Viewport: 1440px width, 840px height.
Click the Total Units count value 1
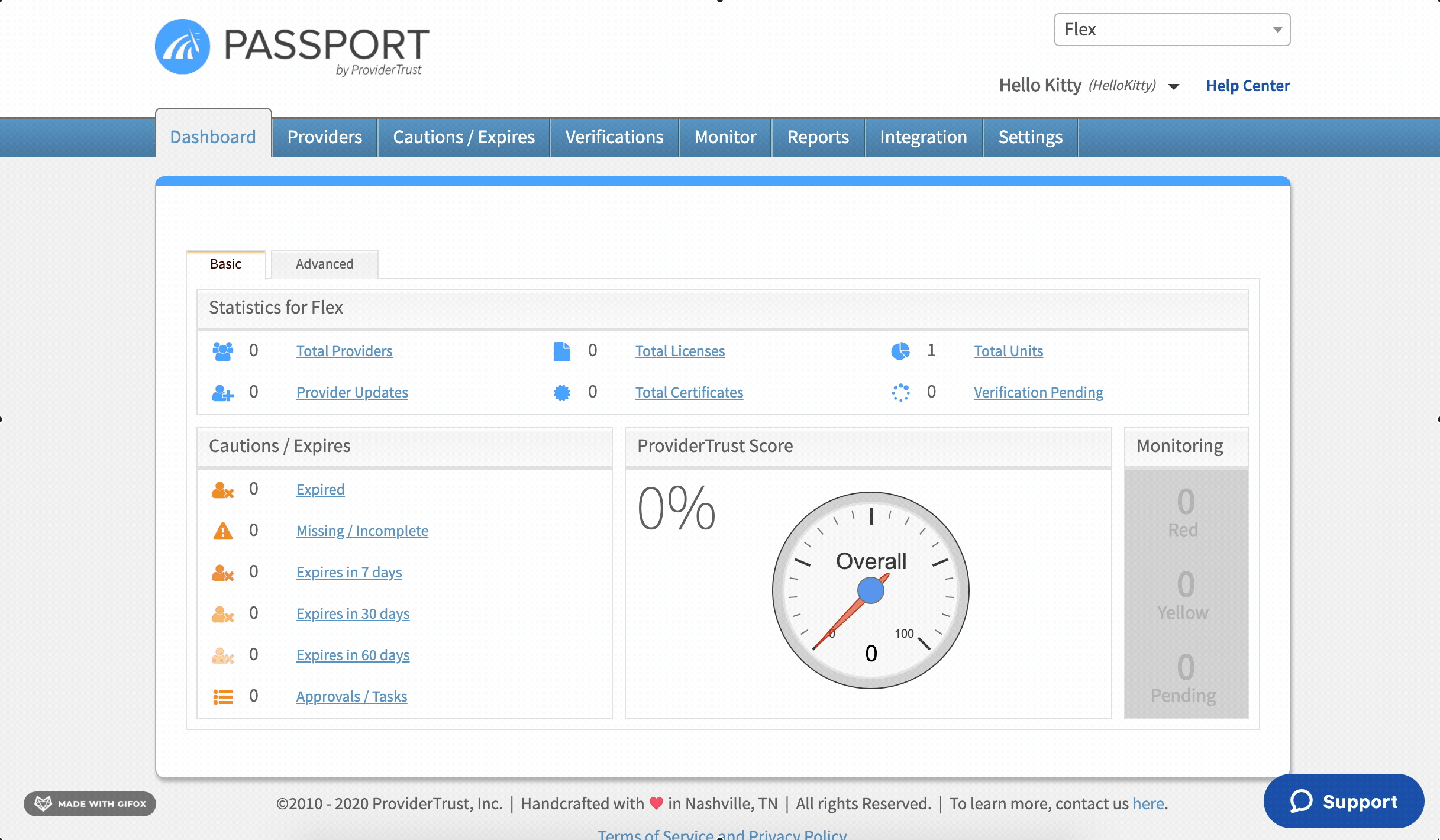point(931,350)
